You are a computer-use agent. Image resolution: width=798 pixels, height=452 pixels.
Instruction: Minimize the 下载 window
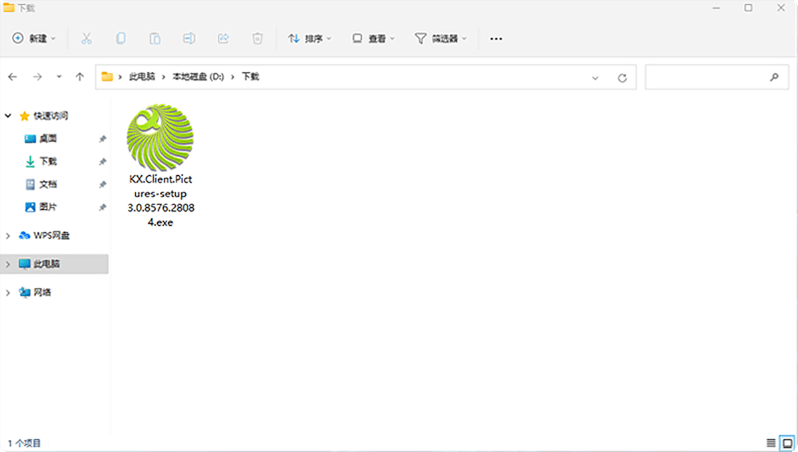coord(716,8)
